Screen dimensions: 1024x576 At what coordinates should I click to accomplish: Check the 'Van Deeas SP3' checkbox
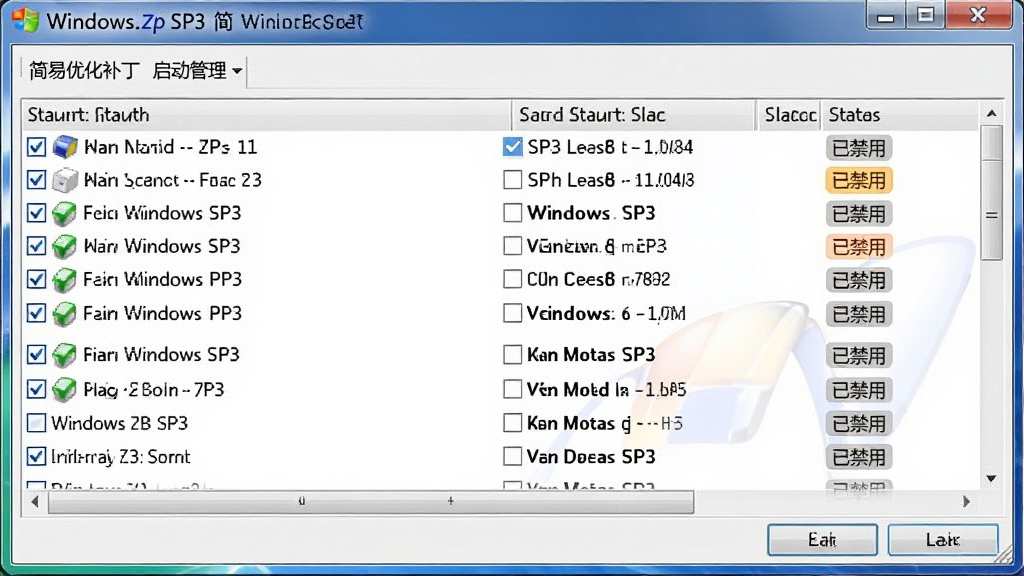[x=513, y=456]
